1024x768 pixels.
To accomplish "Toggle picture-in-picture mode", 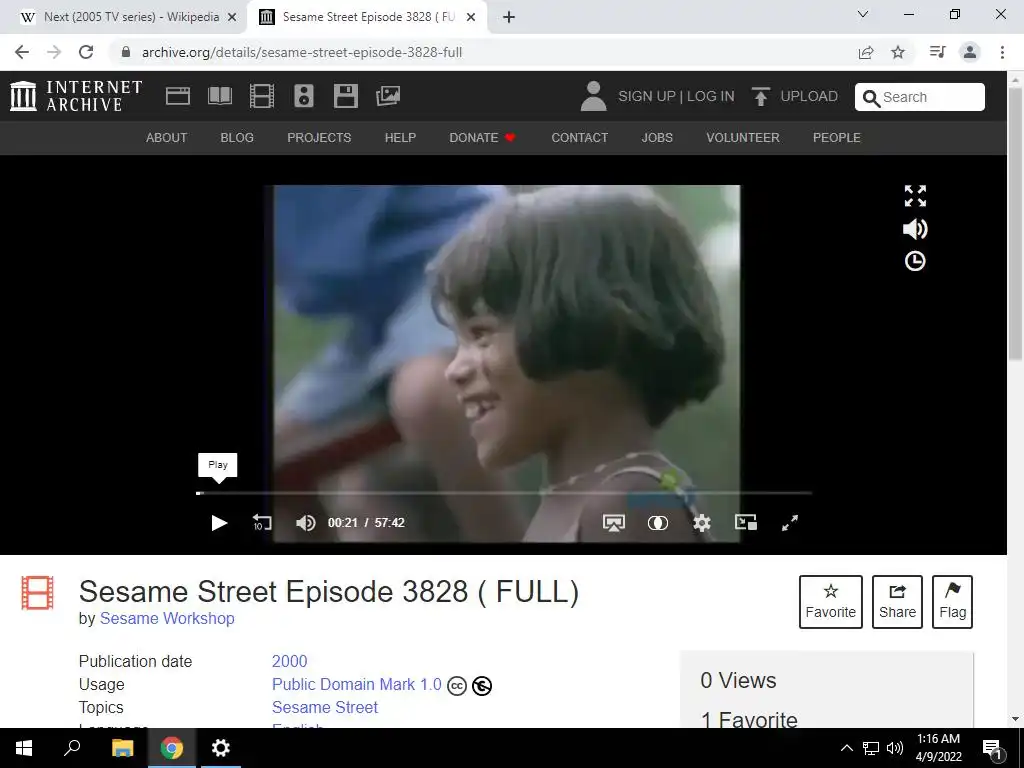I will pos(746,522).
